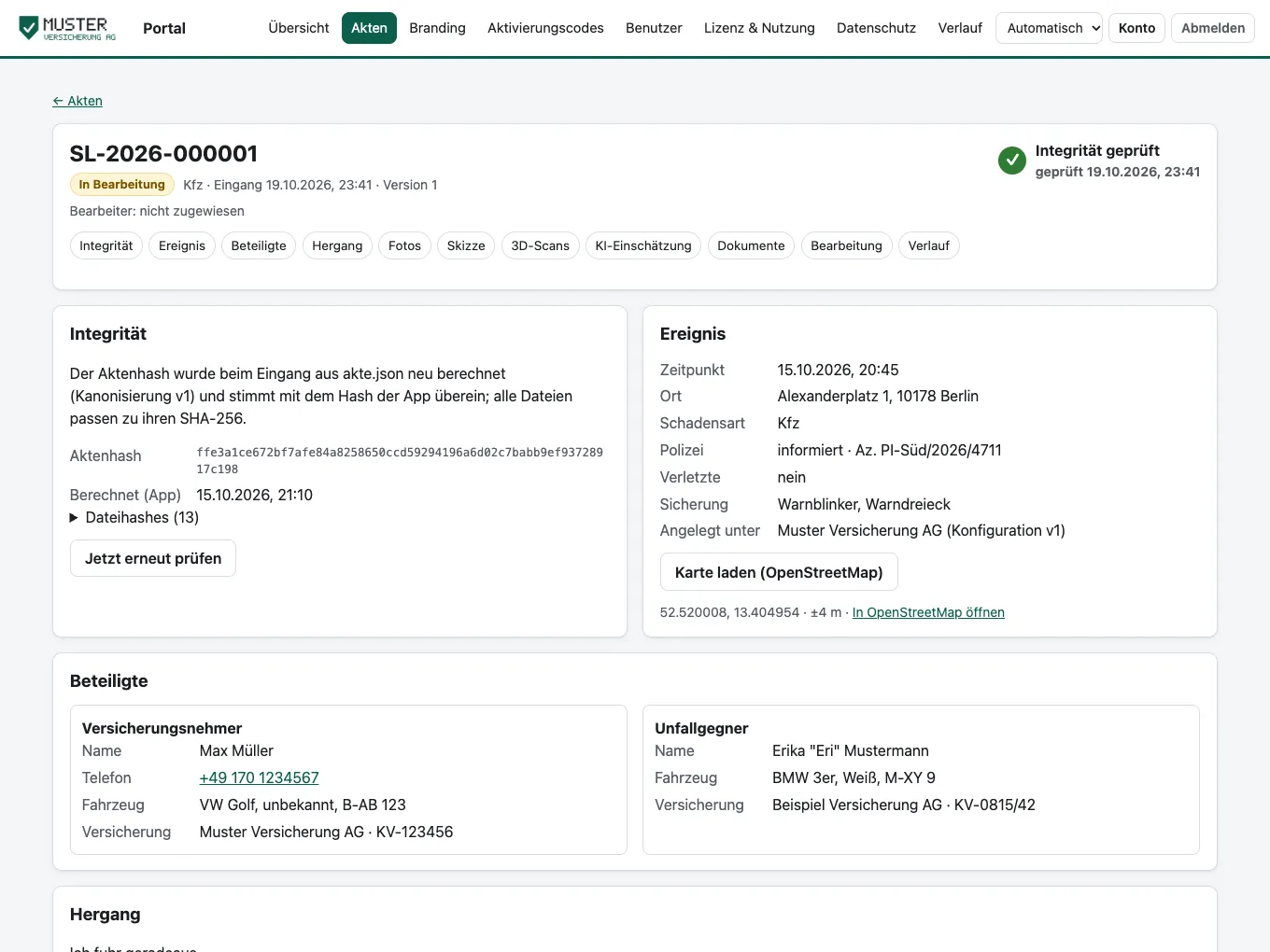1270x952 pixels.
Task: Click the Abmelden button
Action: pyautogui.click(x=1213, y=28)
